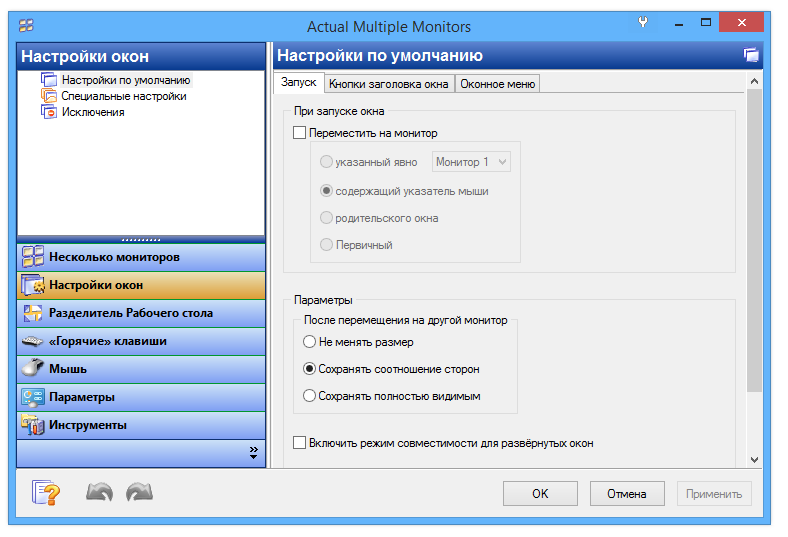Image resolution: width=788 pixels, height=537 pixels.
Task: Click the scrollbar up arrow
Action: [754, 81]
